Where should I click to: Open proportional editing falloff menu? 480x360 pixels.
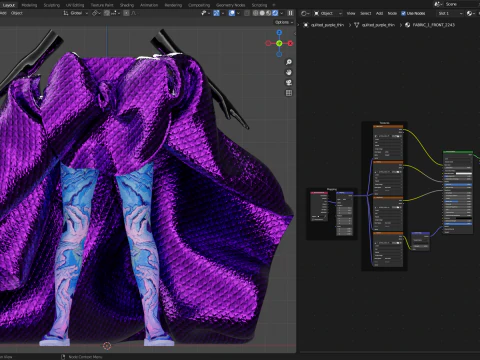134,13
